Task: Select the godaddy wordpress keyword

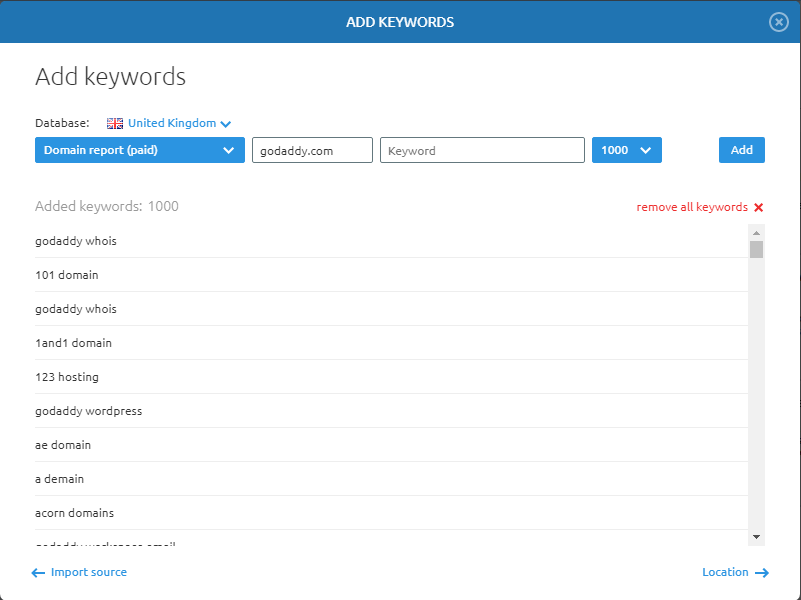Action: 391,411
